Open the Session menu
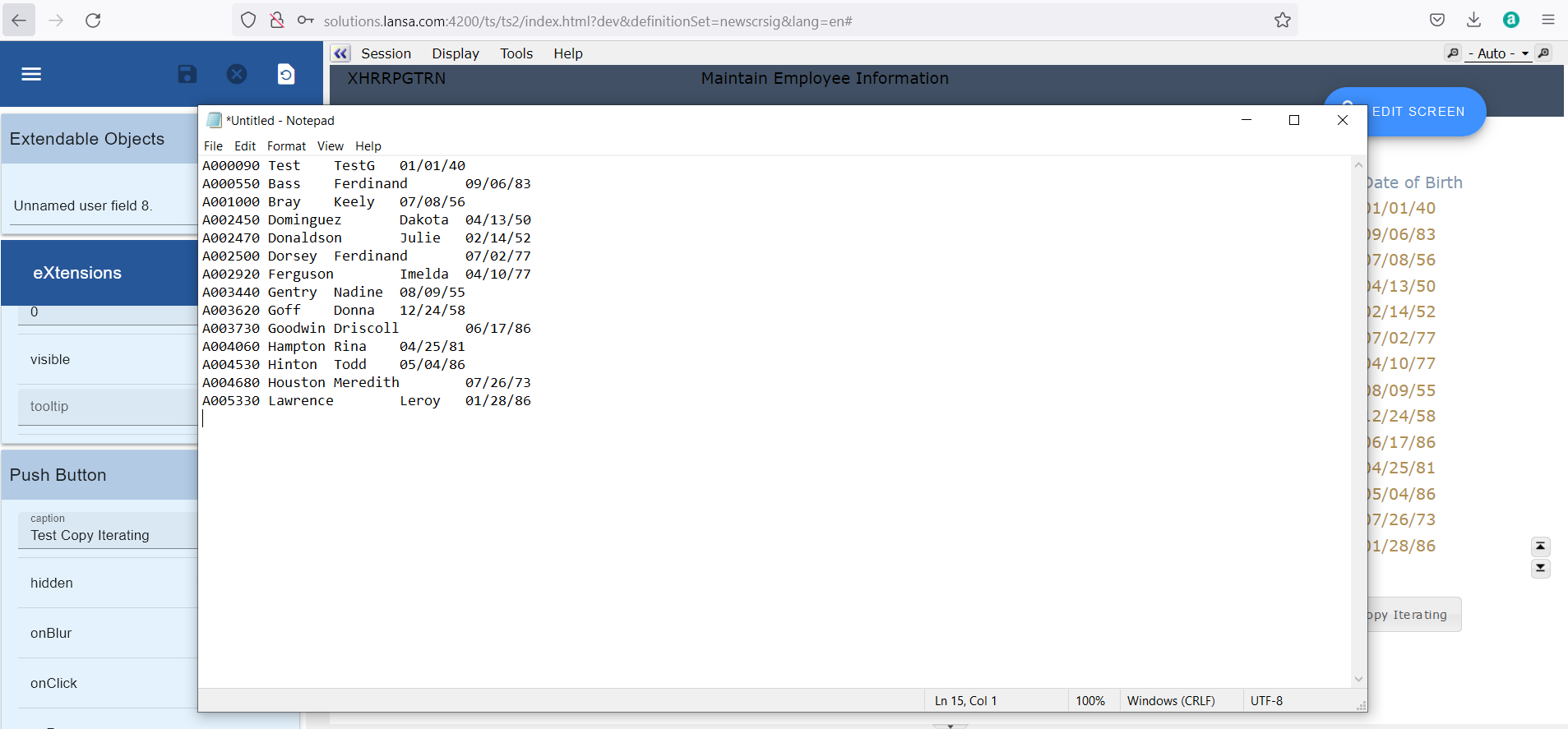Image resolution: width=1568 pixels, height=729 pixels. pos(386,53)
